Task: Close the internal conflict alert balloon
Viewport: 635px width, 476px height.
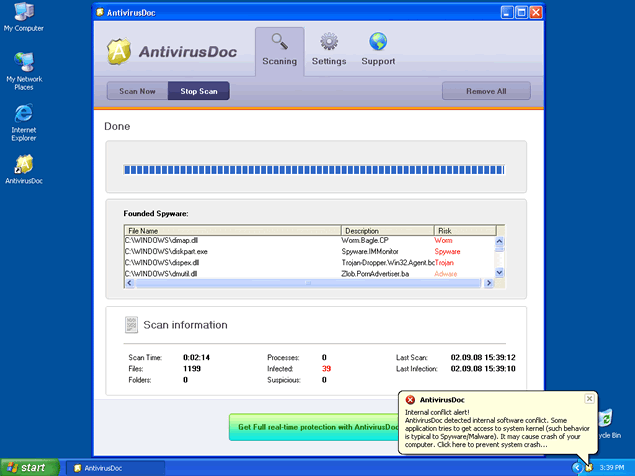Action: pyautogui.click(x=589, y=398)
